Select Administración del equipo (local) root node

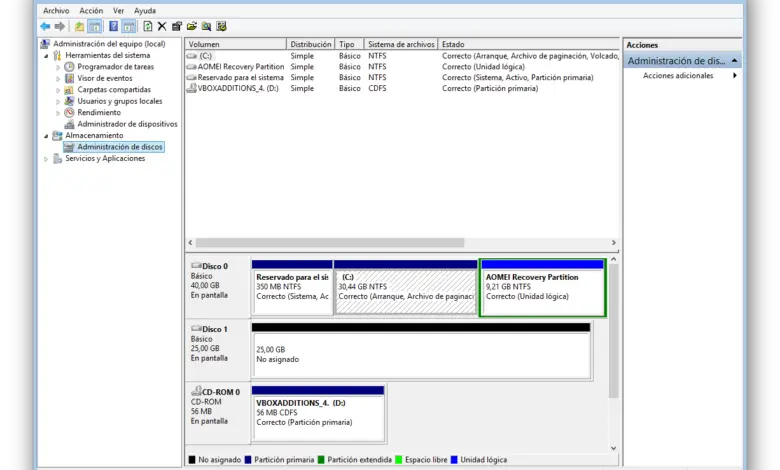(109, 44)
